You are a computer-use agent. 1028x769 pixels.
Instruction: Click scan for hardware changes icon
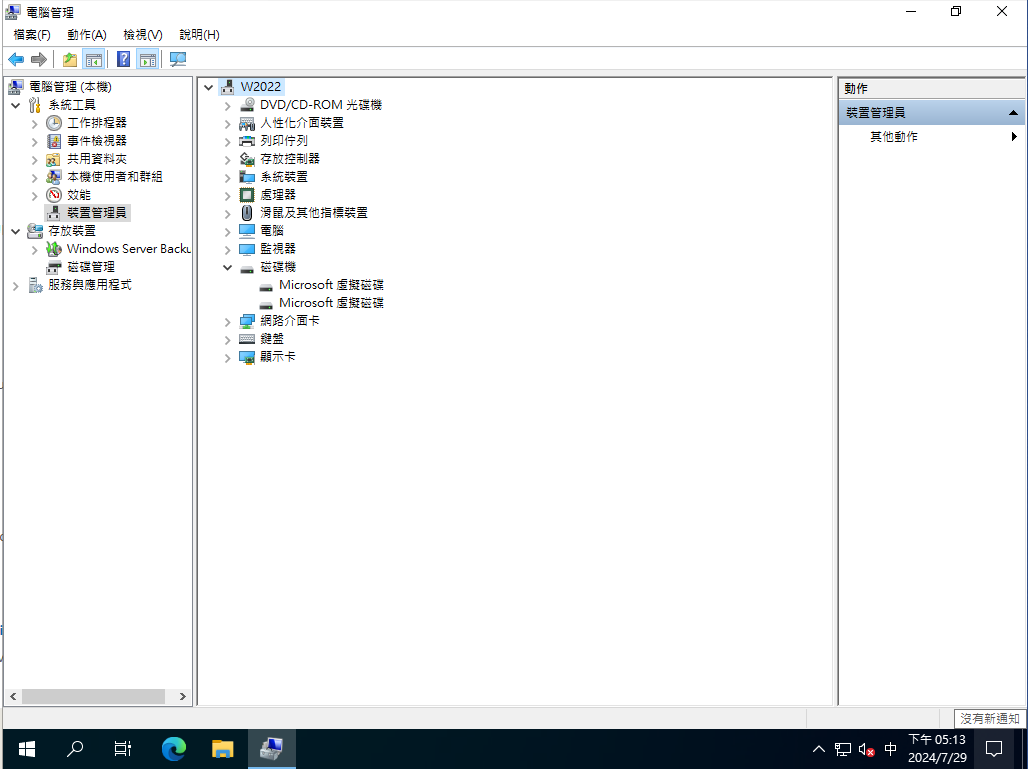pos(178,60)
